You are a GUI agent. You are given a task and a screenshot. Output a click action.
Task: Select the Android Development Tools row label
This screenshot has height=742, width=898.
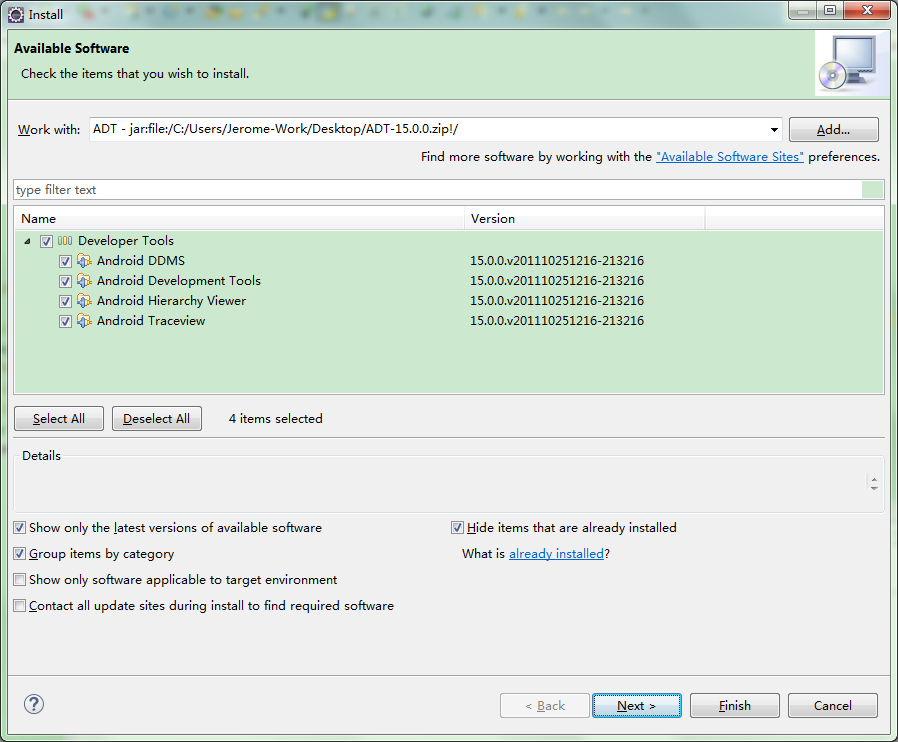[179, 281]
